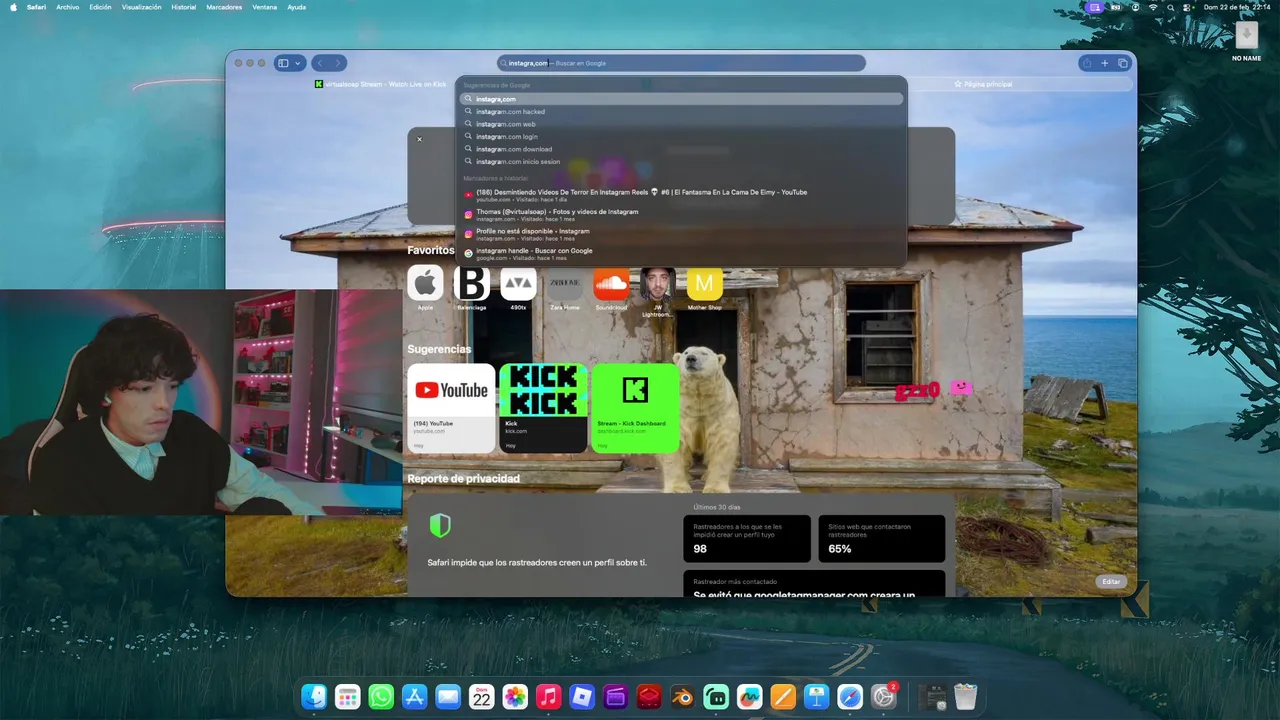Open the Soundcloud favorite icon
1280x720 pixels.
pyautogui.click(x=611, y=284)
